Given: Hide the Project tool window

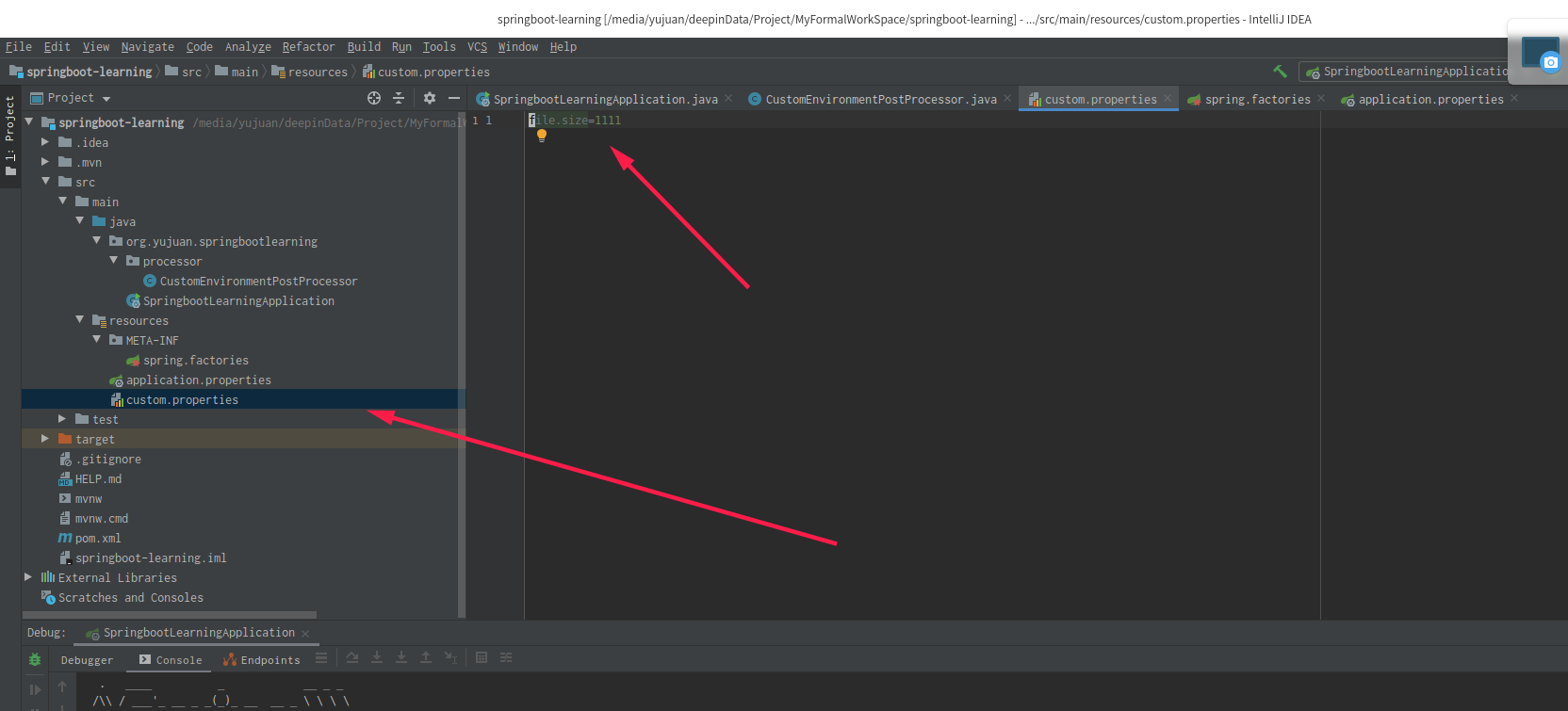Looking at the screenshot, I should click(454, 98).
